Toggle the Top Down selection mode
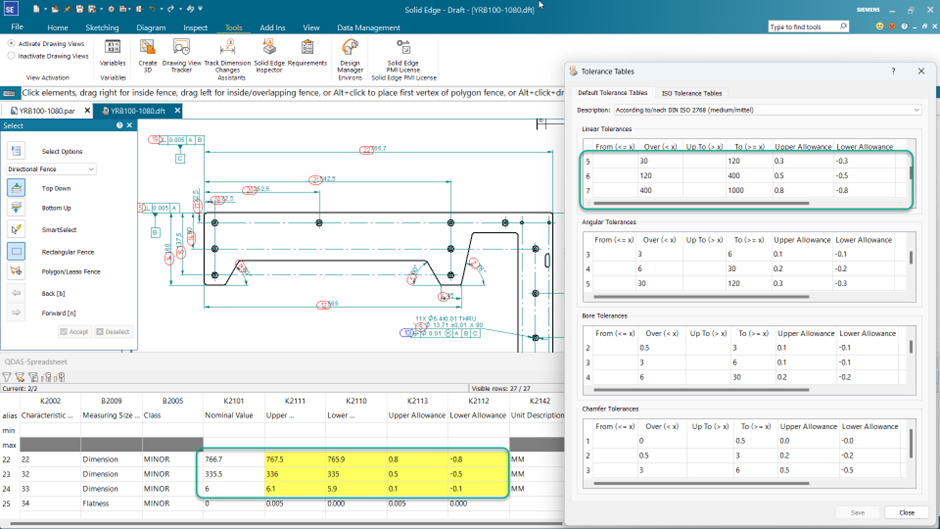This screenshot has width=940, height=529. pyautogui.click(x=16, y=188)
